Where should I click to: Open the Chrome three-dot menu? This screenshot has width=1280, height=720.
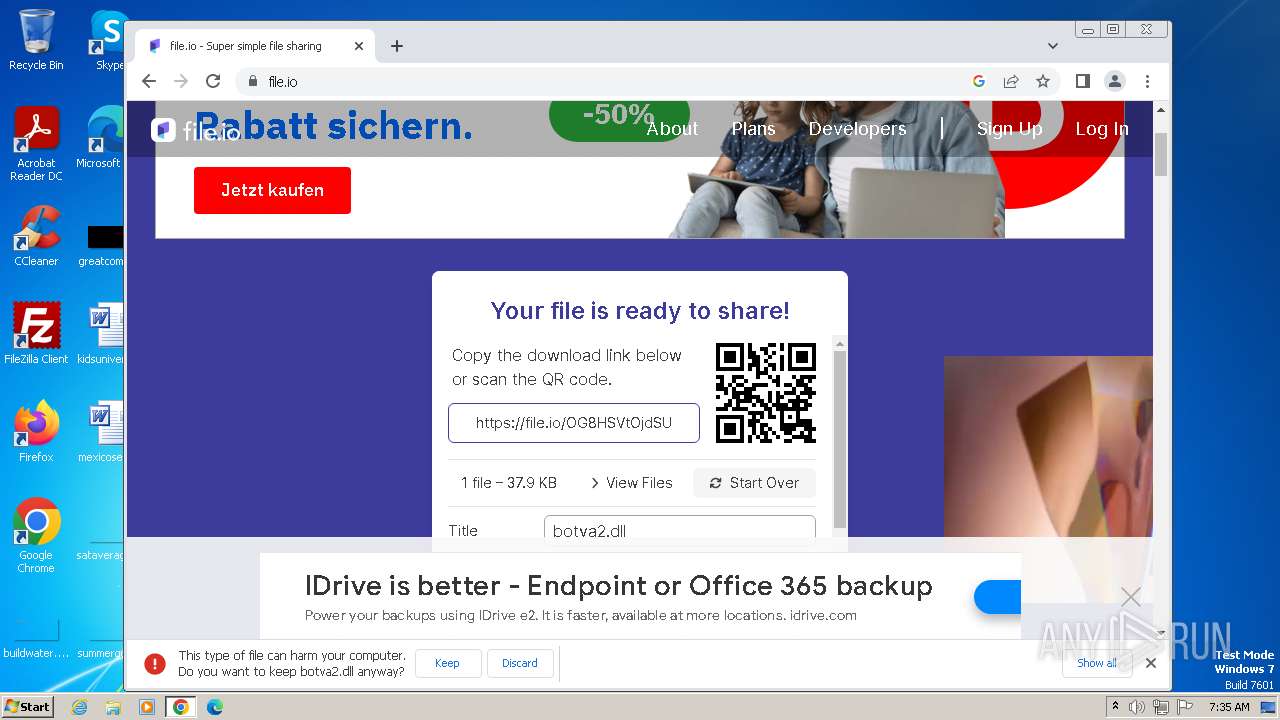(1147, 81)
